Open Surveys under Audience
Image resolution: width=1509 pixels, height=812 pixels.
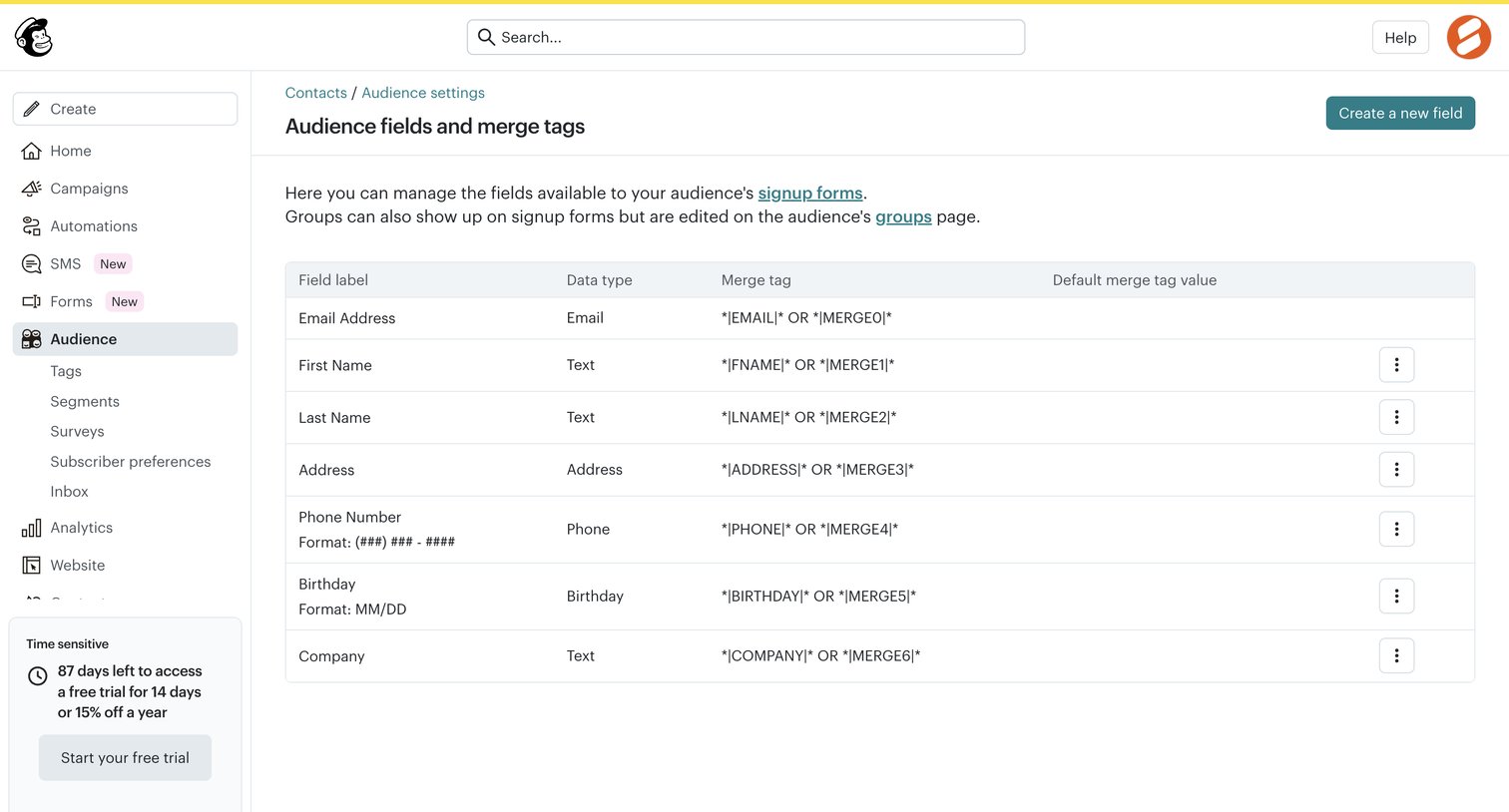coord(77,431)
